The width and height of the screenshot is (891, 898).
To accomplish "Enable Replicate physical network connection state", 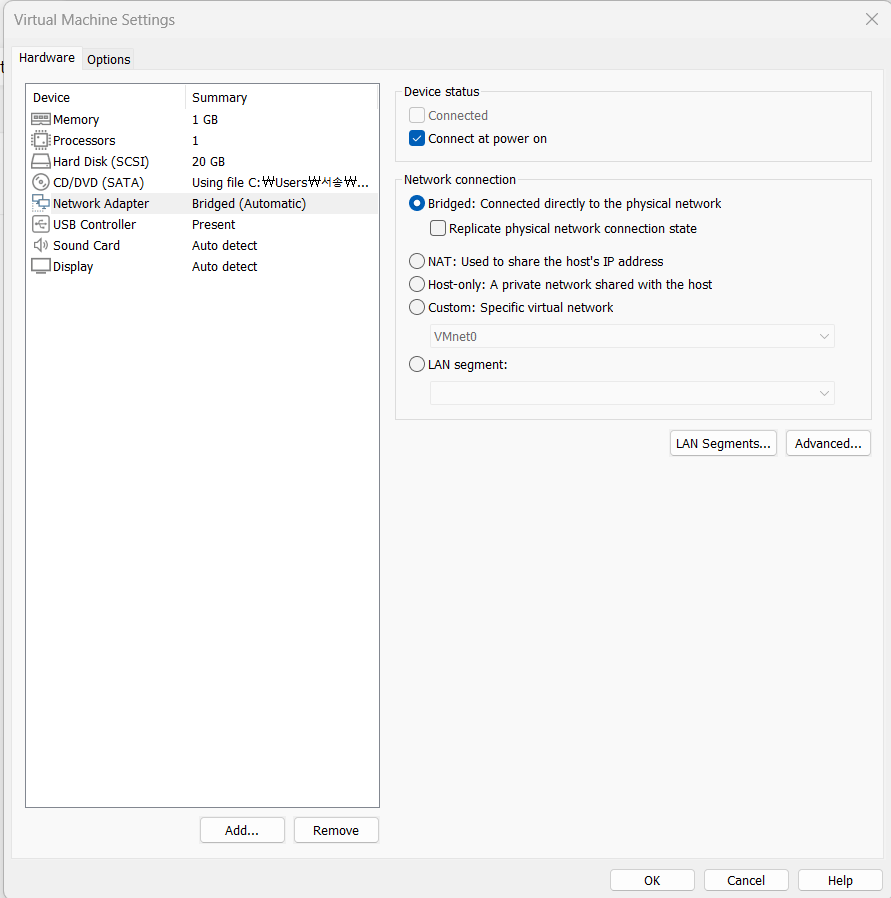I will (x=438, y=229).
